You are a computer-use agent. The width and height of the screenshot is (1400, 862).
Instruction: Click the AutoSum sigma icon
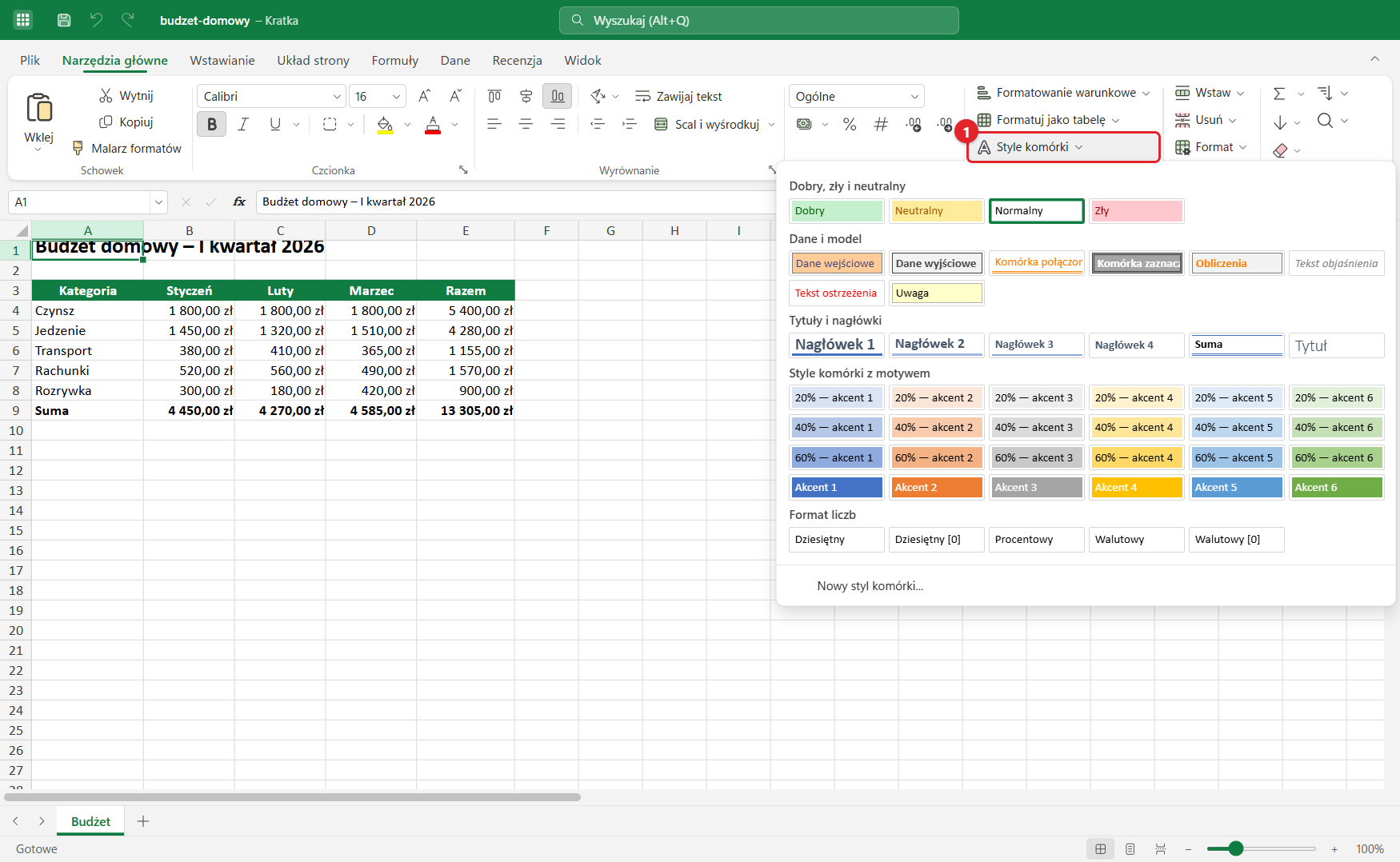(1279, 94)
